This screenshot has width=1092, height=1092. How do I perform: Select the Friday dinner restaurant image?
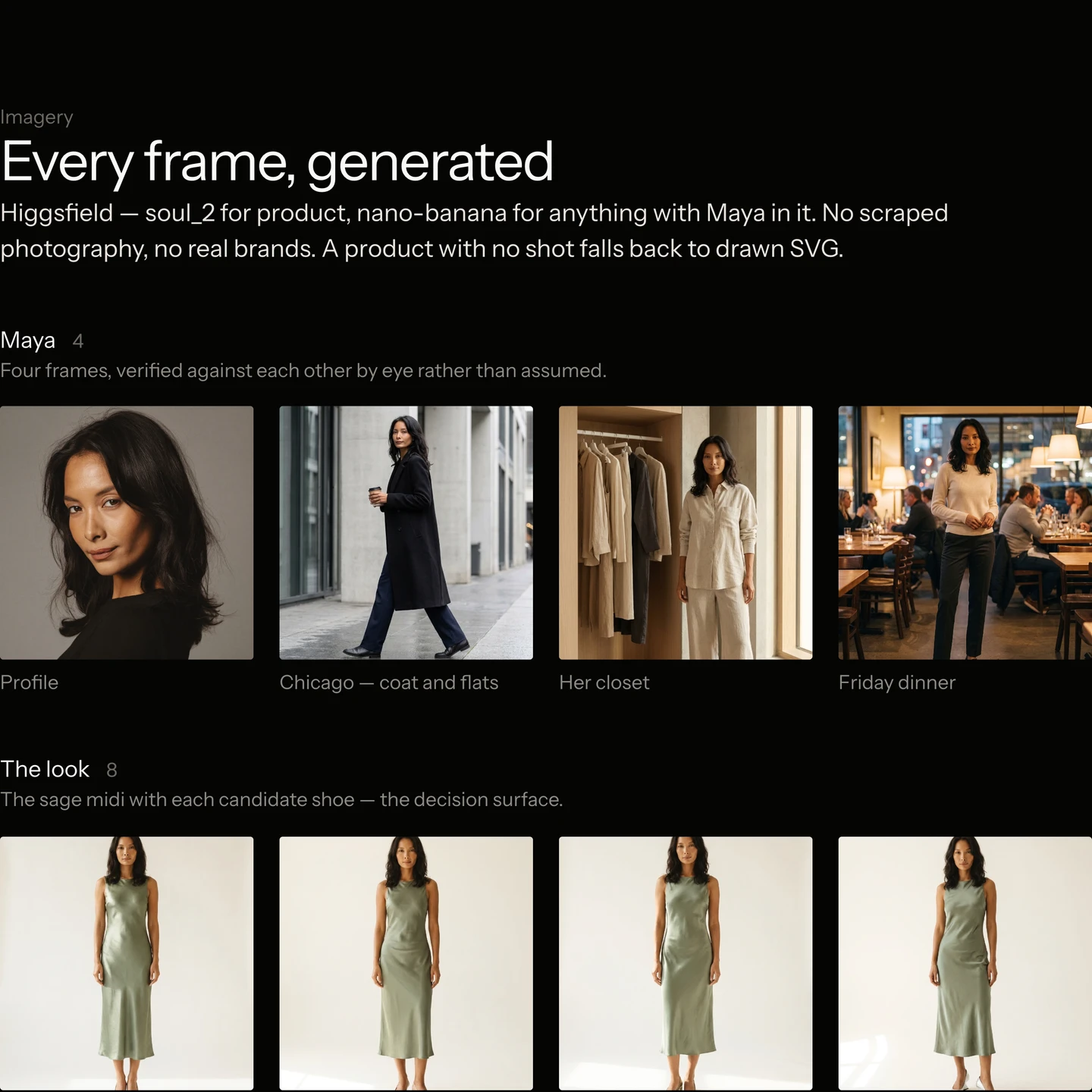[x=965, y=532]
